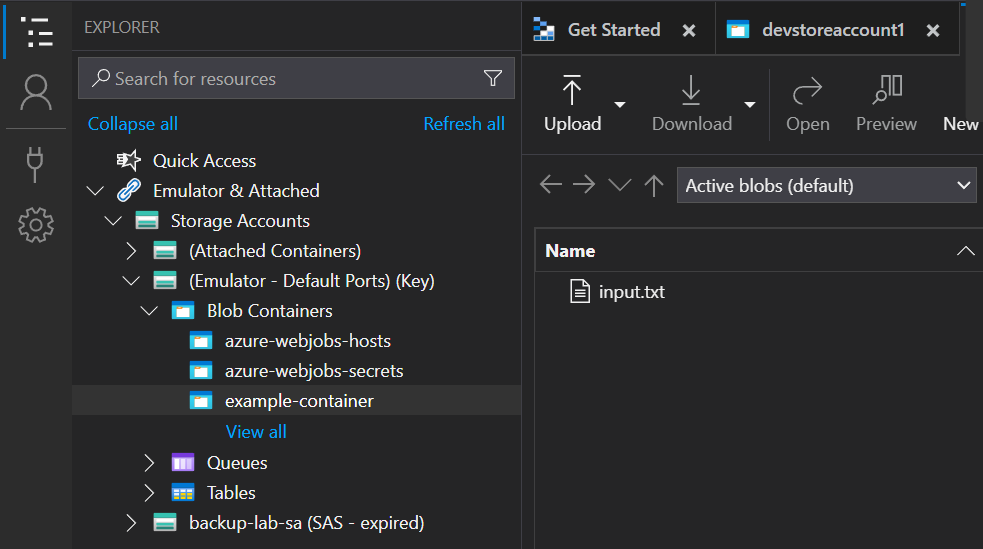Click the Refresh all link
Viewport: 983px width, 549px height.
[464, 124]
